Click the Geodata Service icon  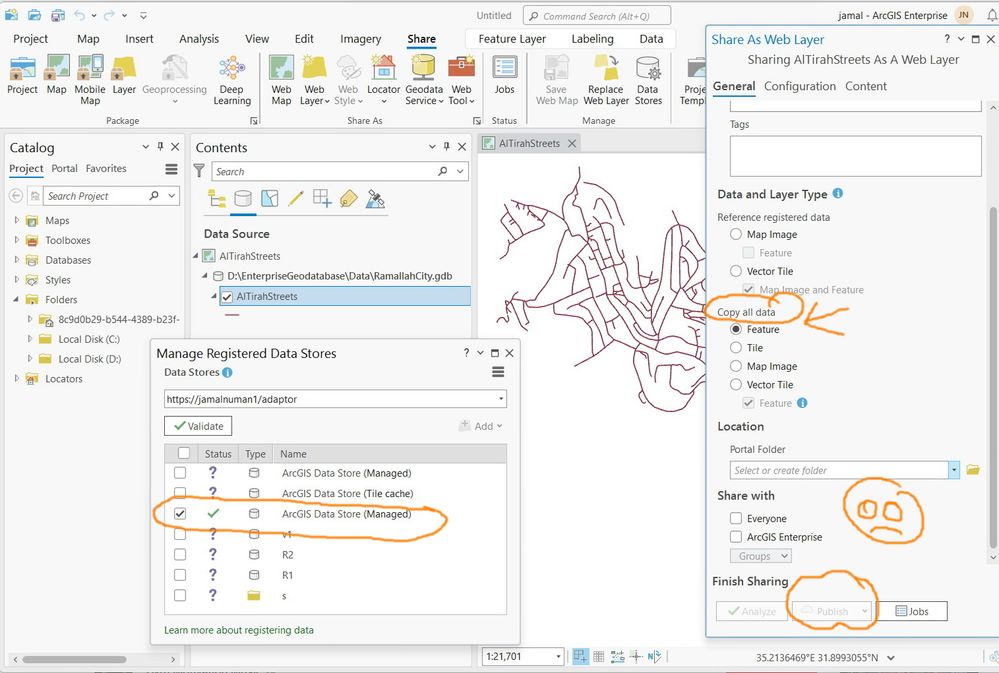(x=423, y=68)
